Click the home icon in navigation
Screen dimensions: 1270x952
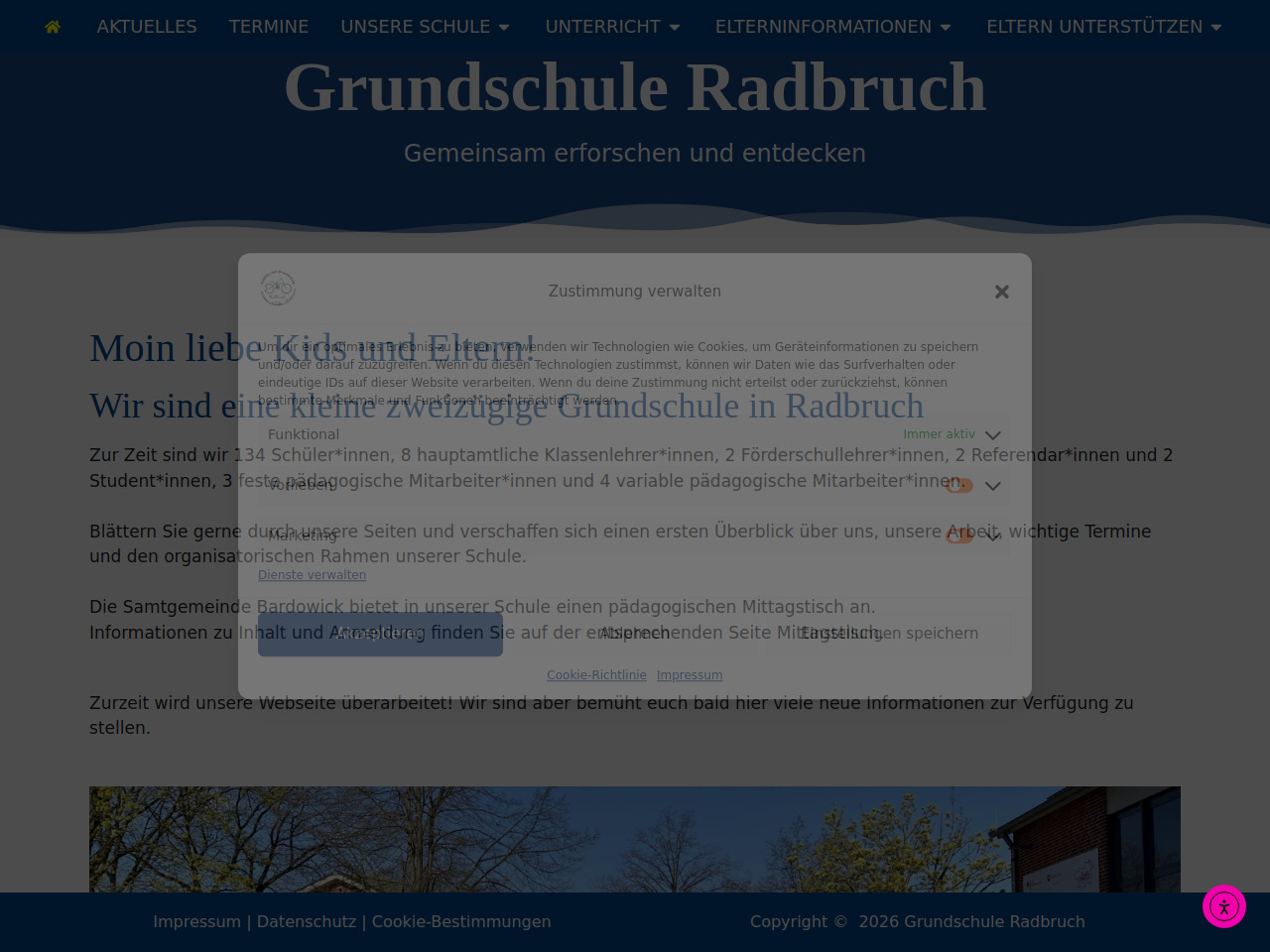pyautogui.click(x=53, y=27)
